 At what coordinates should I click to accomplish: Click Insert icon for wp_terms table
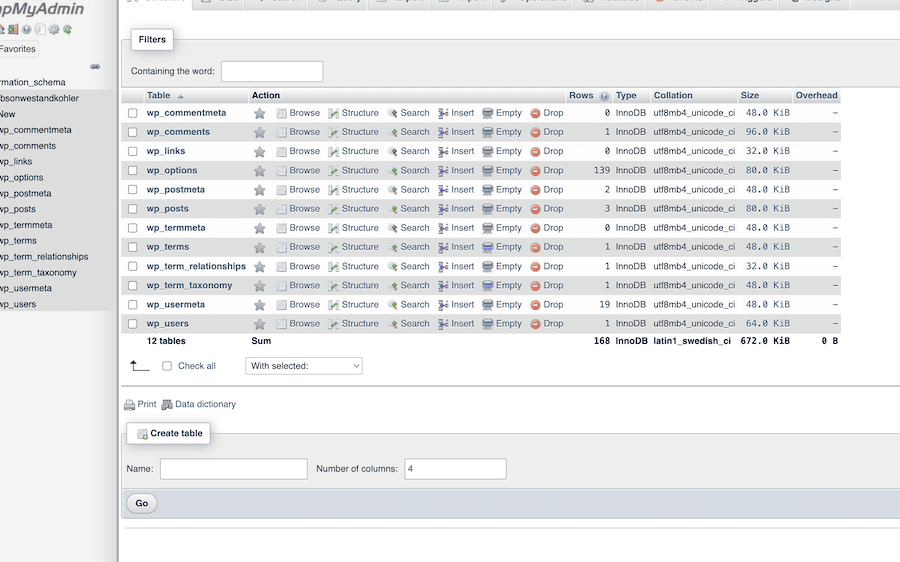(443, 247)
